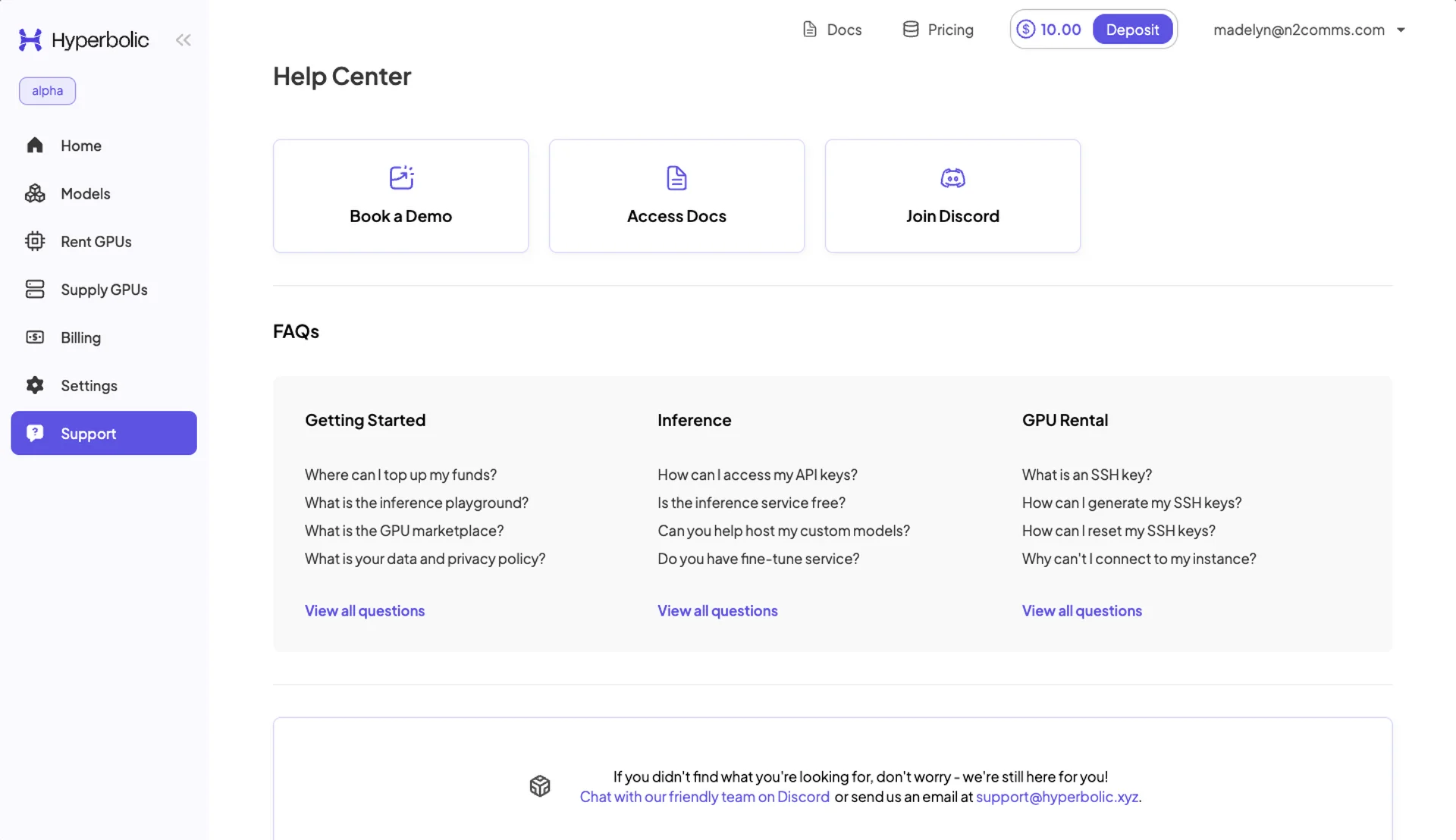Open the support@hyperbolic.xyz email link
This screenshot has height=840, width=1456.
point(1057,797)
